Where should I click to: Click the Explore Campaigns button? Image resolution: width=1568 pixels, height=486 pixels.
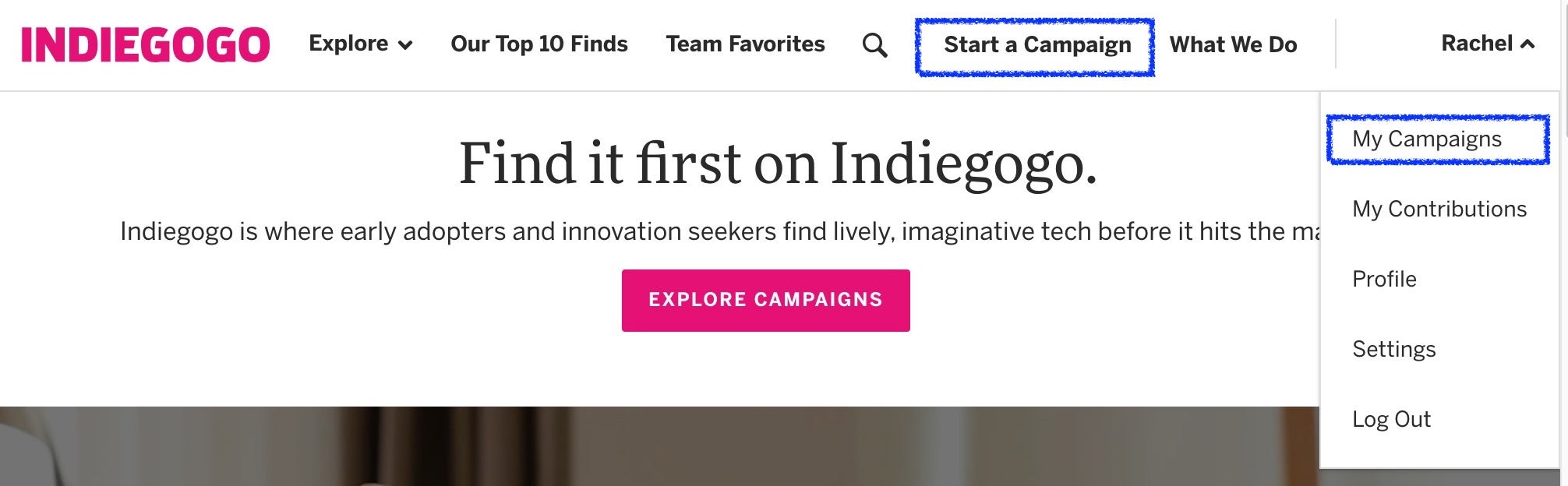pyautogui.click(x=765, y=301)
